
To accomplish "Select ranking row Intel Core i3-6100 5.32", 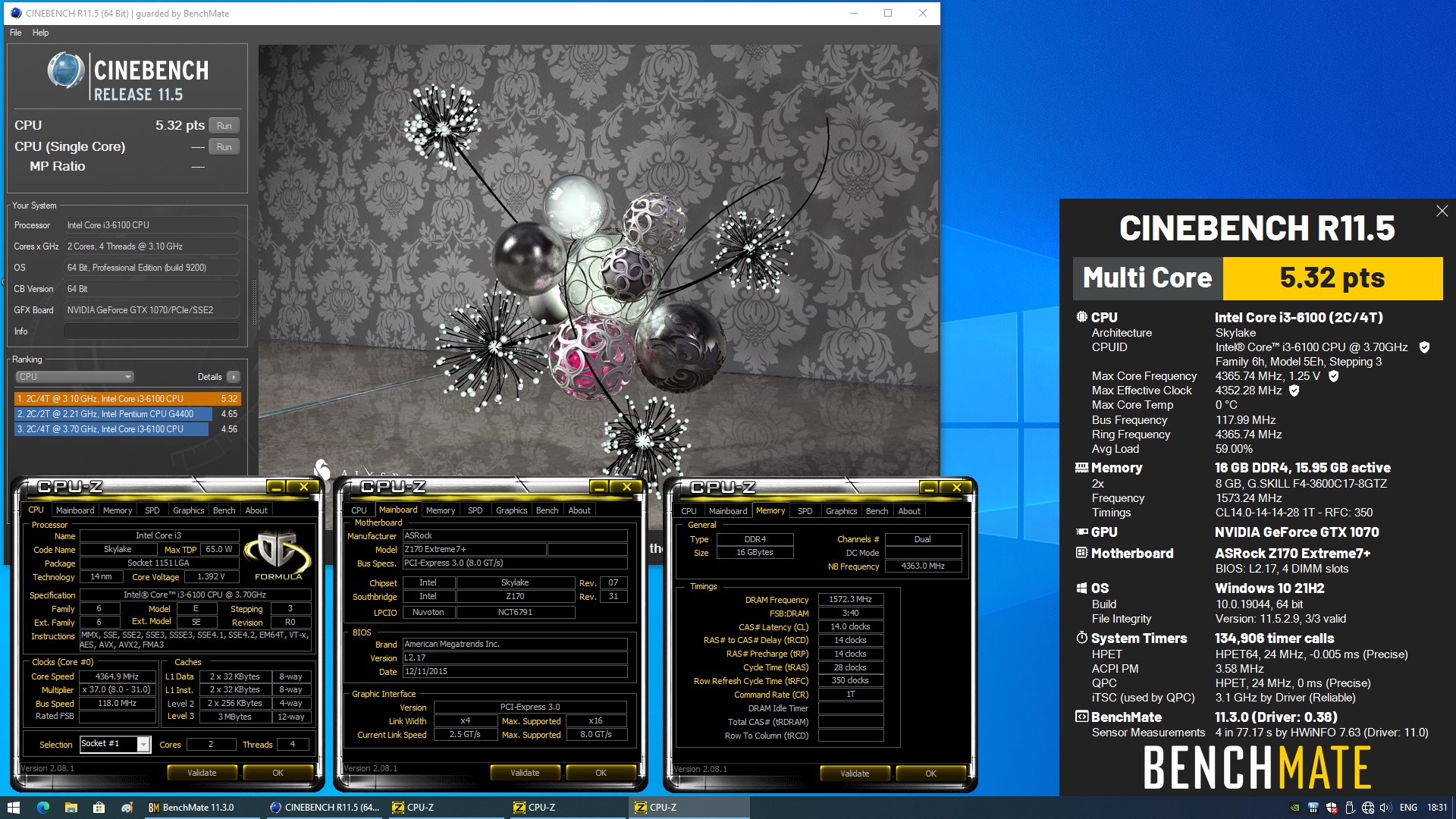I will pos(127,399).
